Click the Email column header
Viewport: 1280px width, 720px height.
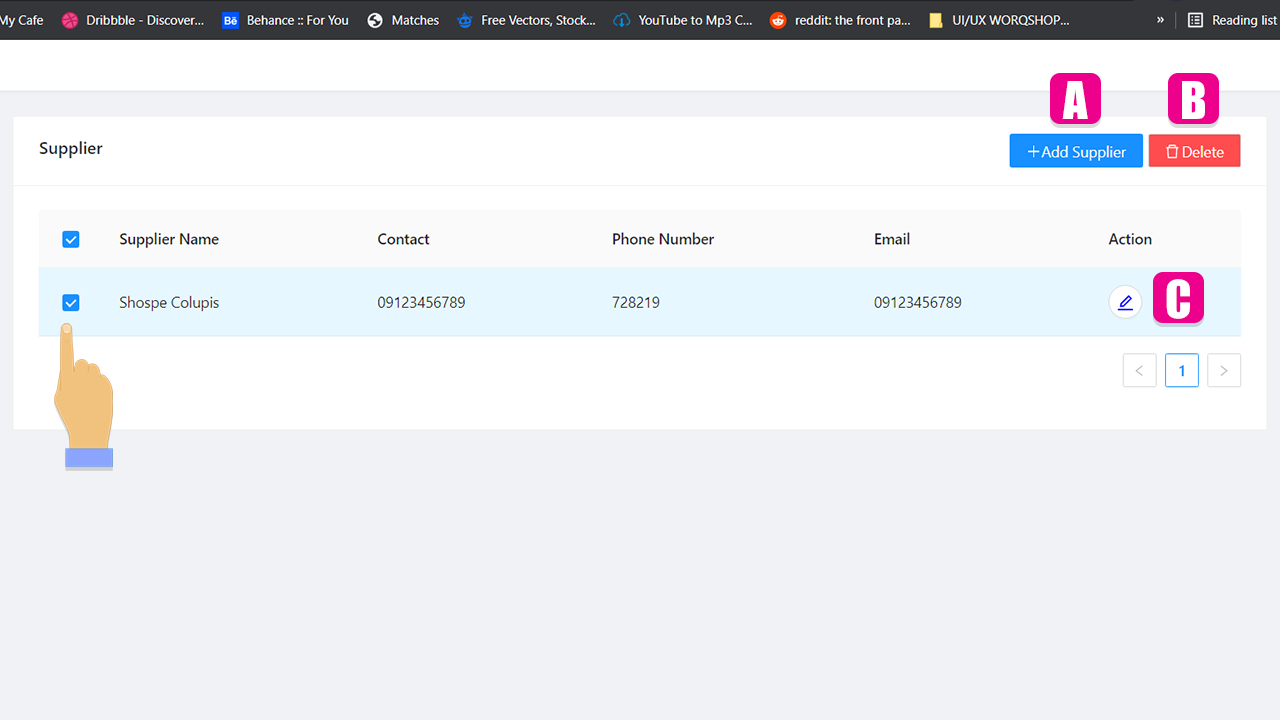(892, 239)
